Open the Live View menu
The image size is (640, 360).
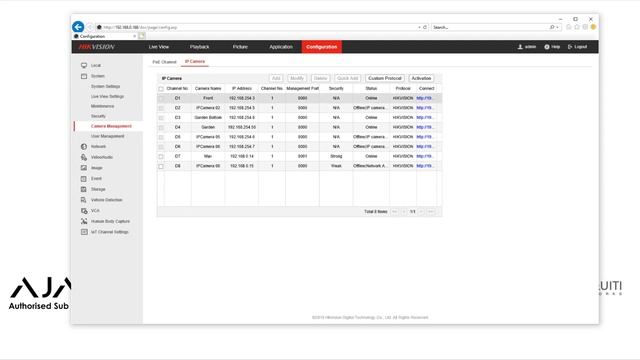159,47
